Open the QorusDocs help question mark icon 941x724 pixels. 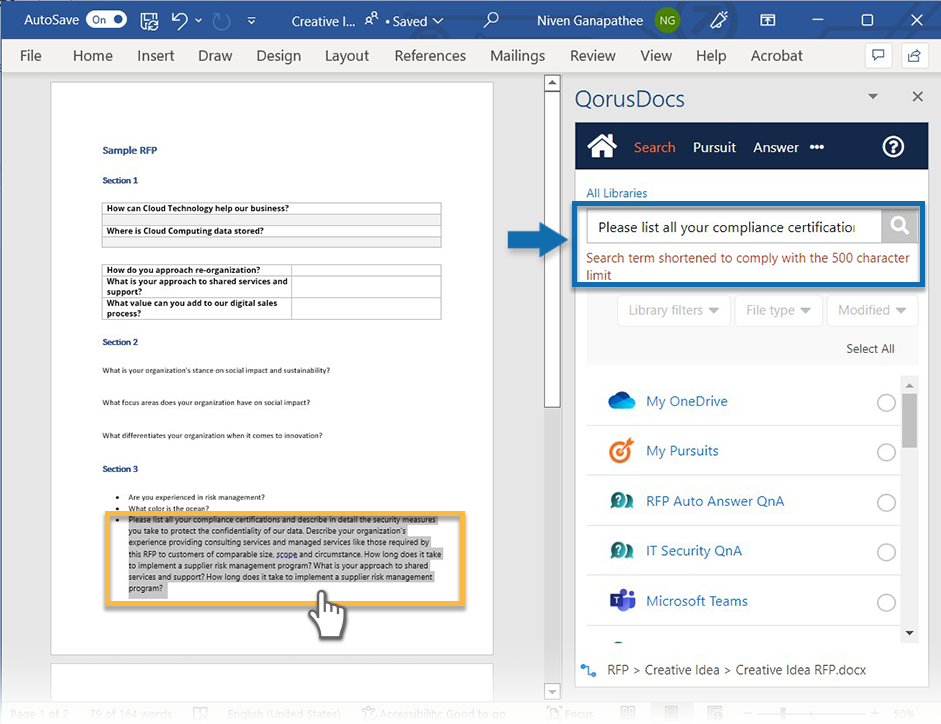pyautogui.click(x=893, y=147)
